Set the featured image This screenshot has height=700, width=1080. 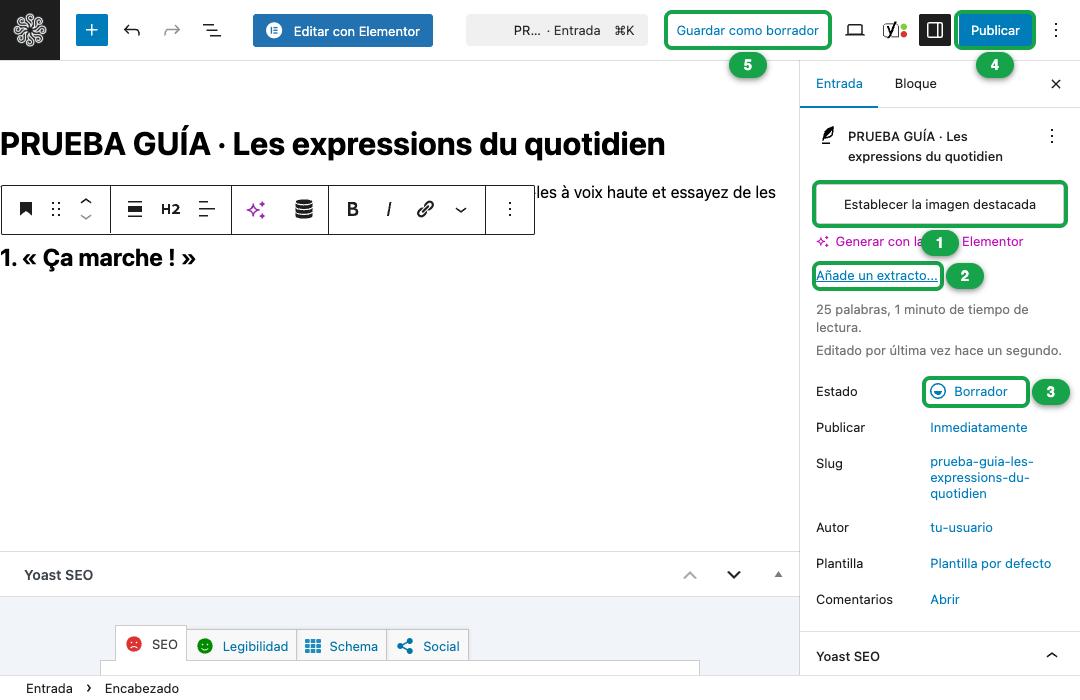[x=939, y=204]
